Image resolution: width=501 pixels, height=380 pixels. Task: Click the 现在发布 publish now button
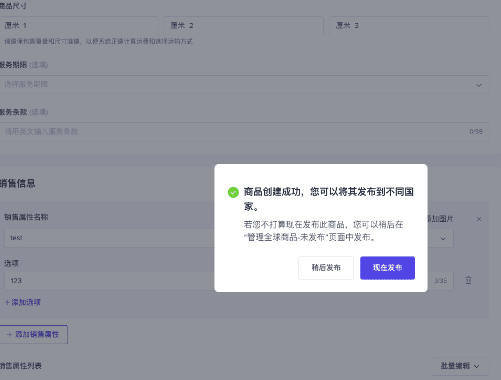point(387,268)
